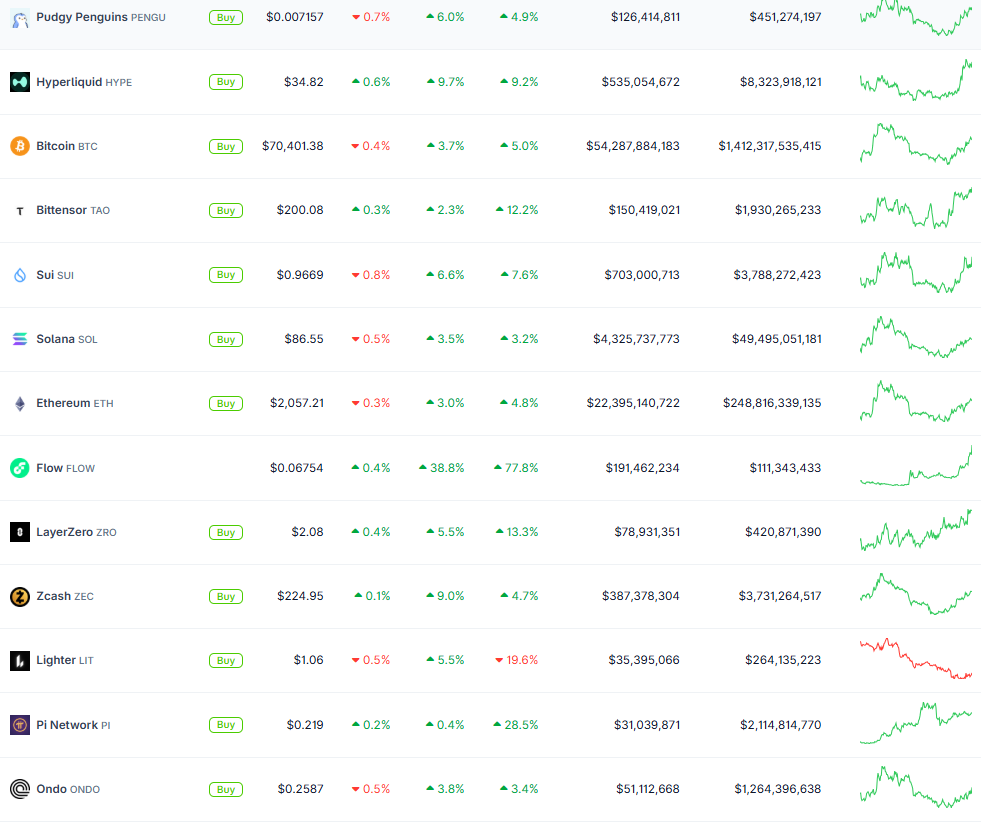The image size is (1002, 825).
Task: Click the Pudgy Penguins logo icon
Action: pos(20,17)
